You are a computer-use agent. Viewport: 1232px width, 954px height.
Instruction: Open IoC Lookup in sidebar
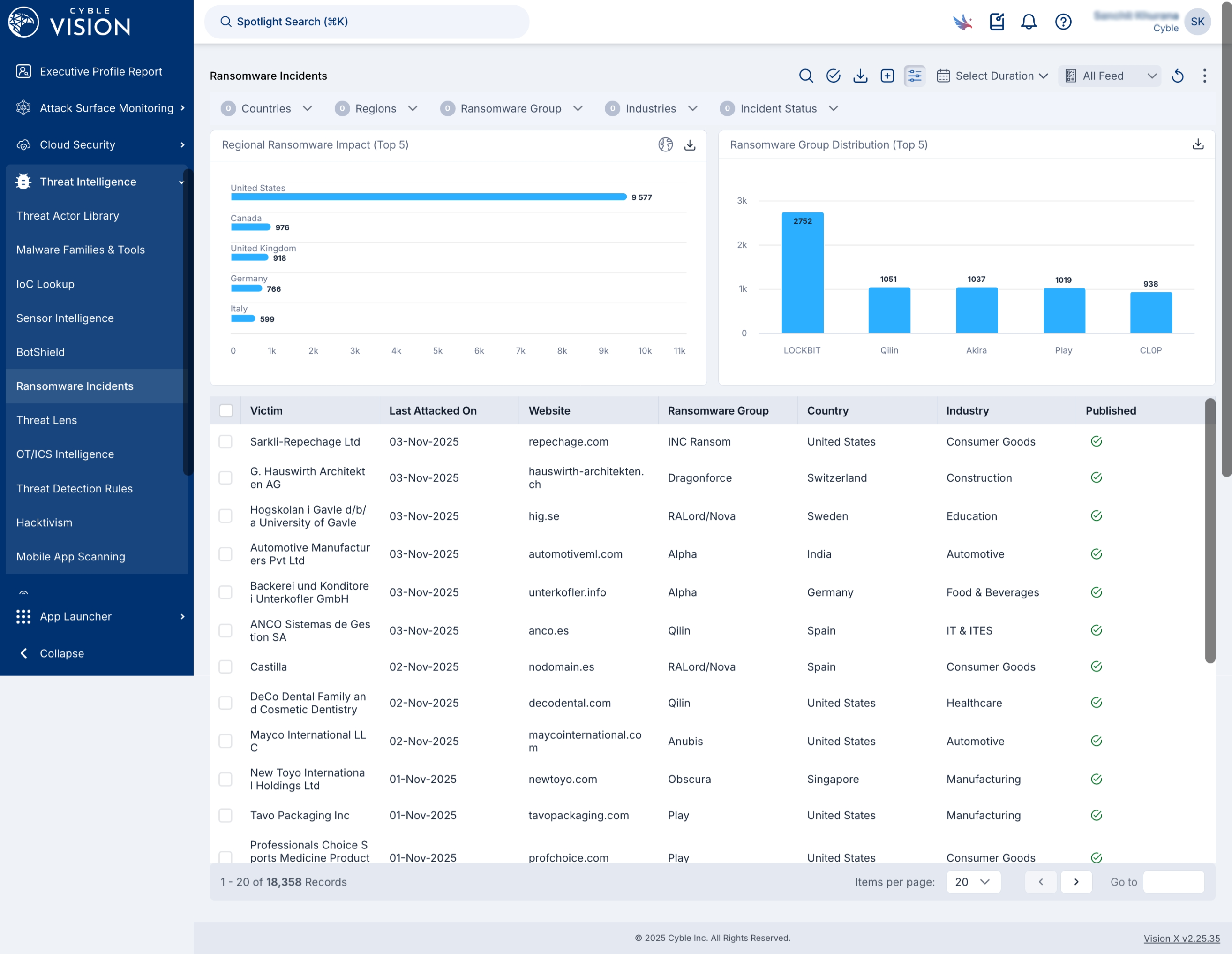(45, 284)
